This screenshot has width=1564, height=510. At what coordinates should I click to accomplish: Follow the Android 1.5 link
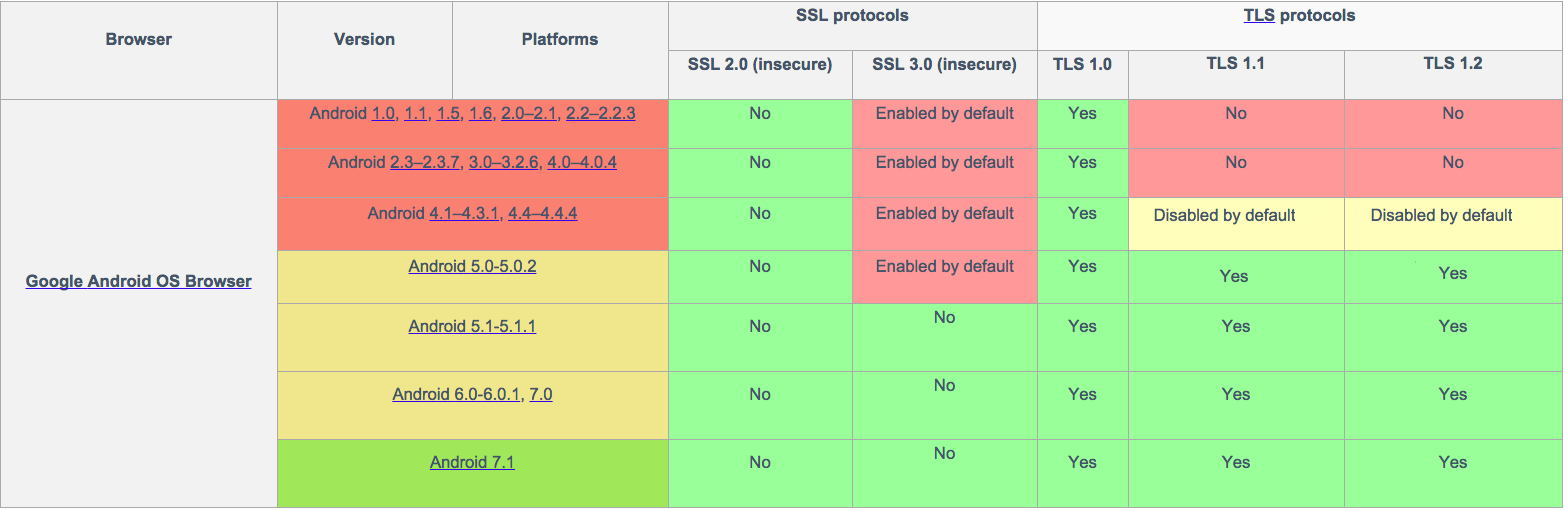(x=448, y=114)
